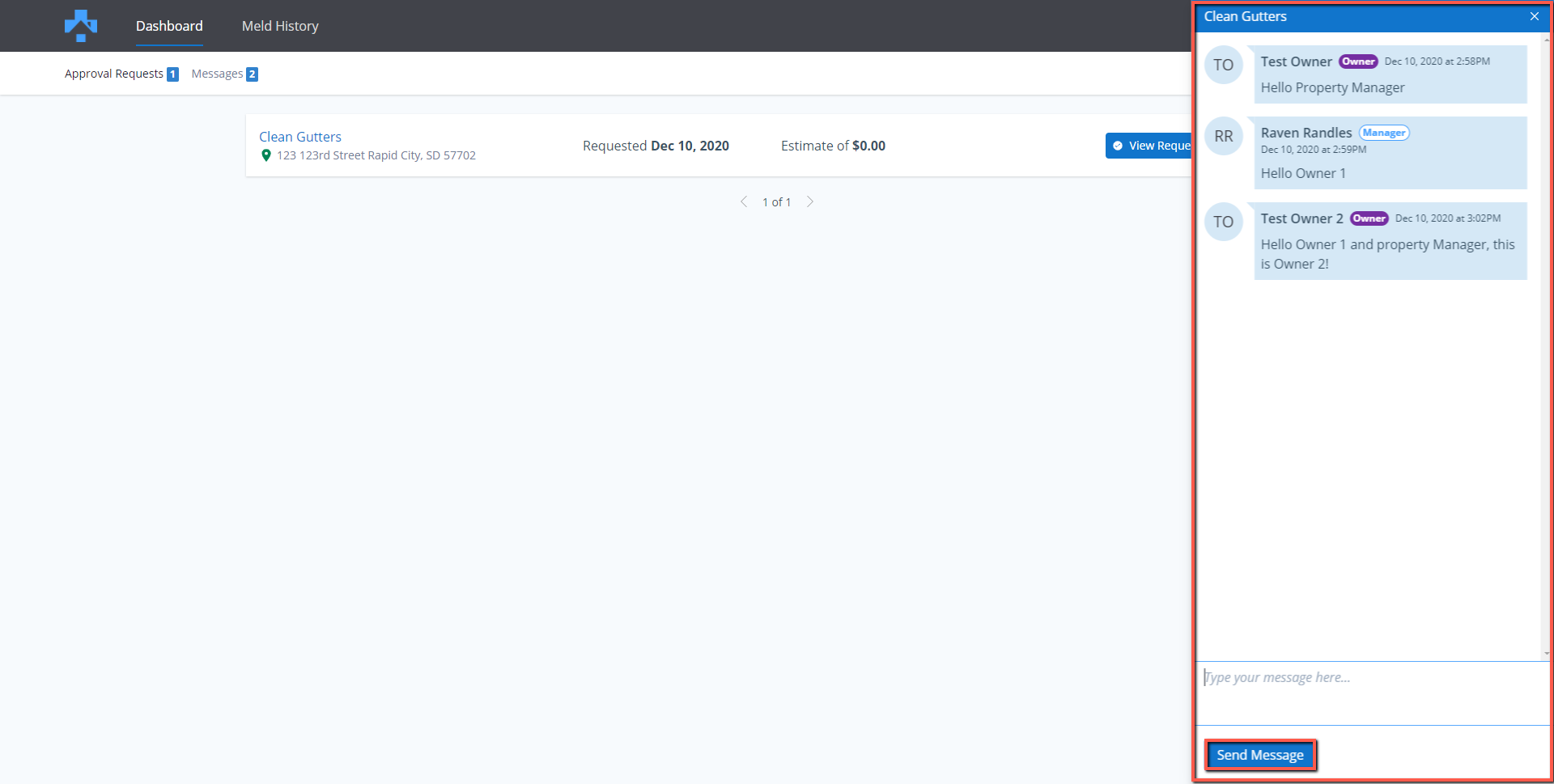1554x784 pixels.
Task: Click the green location pin icon
Action: (x=265, y=155)
